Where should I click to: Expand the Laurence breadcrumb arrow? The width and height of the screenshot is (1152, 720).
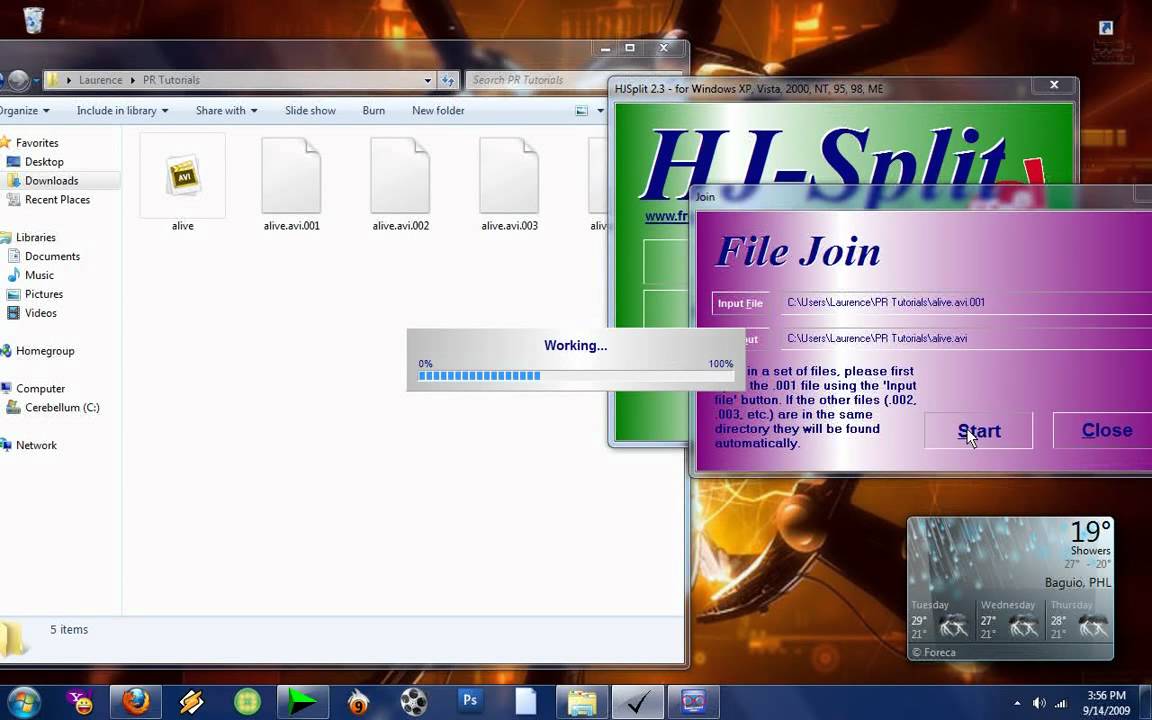[133, 80]
